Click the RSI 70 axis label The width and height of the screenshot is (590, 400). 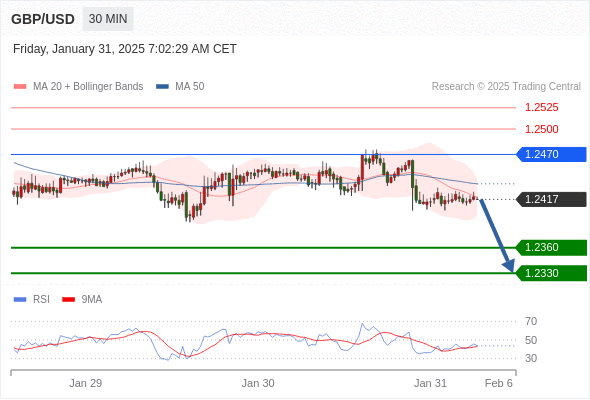(x=531, y=321)
